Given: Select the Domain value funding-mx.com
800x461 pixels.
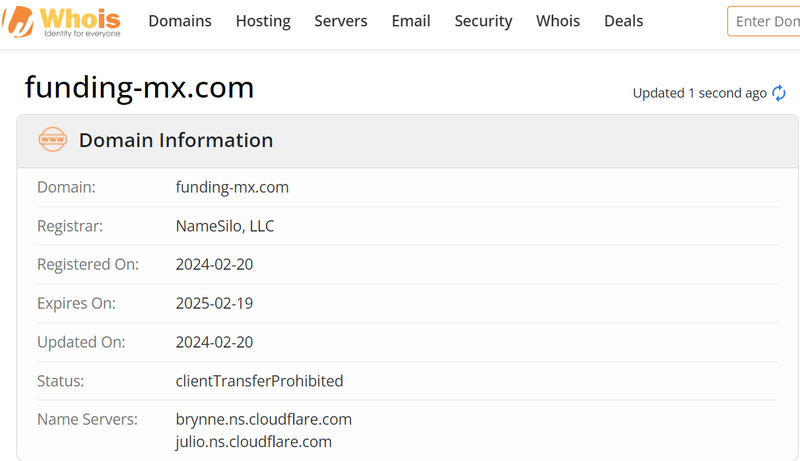Looking at the screenshot, I should point(232,187).
